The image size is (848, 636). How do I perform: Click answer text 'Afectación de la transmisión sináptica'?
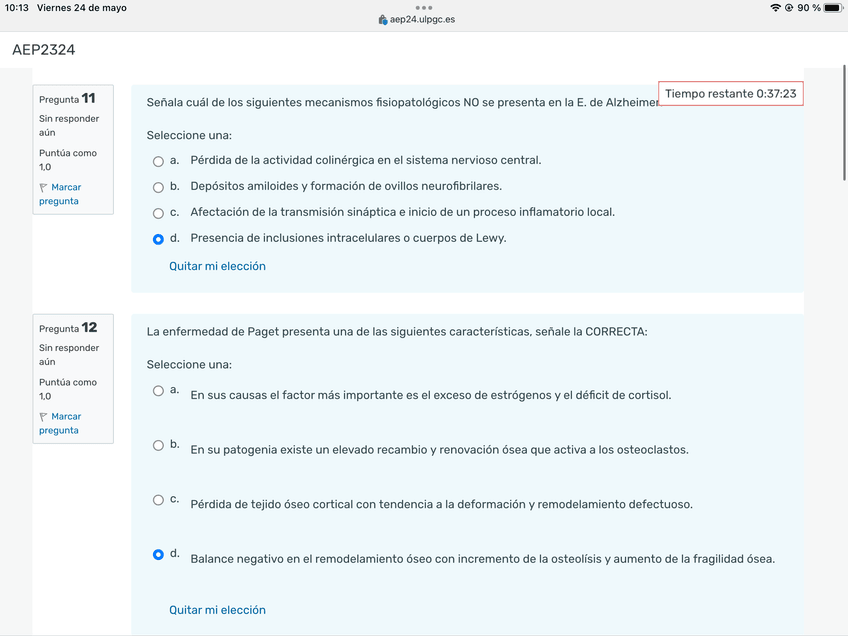click(402, 212)
